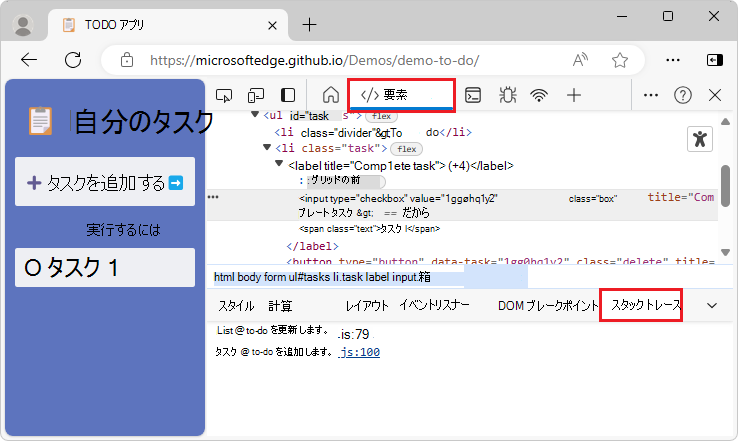Click the flex badge on ul#tasks

click(x=381, y=116)
